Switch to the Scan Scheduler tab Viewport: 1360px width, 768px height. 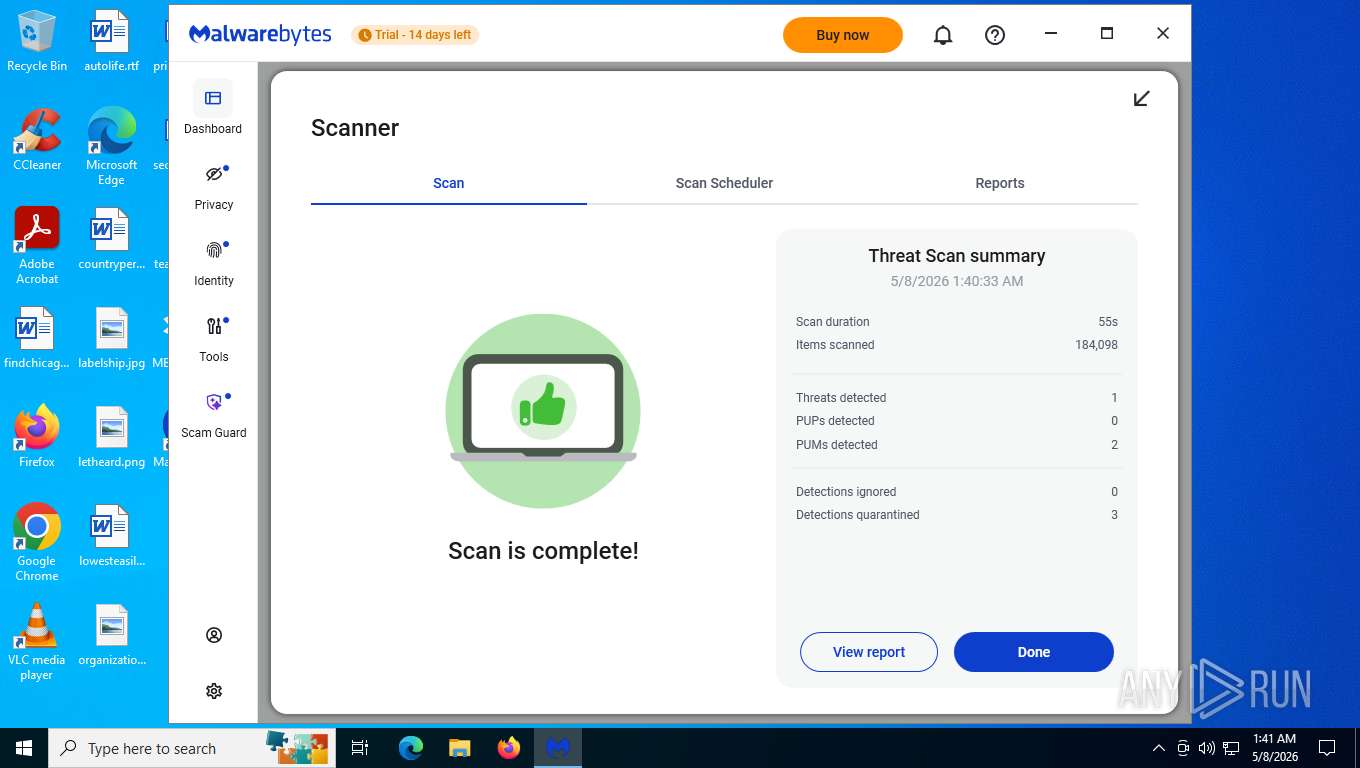click(x=724, y=183)
